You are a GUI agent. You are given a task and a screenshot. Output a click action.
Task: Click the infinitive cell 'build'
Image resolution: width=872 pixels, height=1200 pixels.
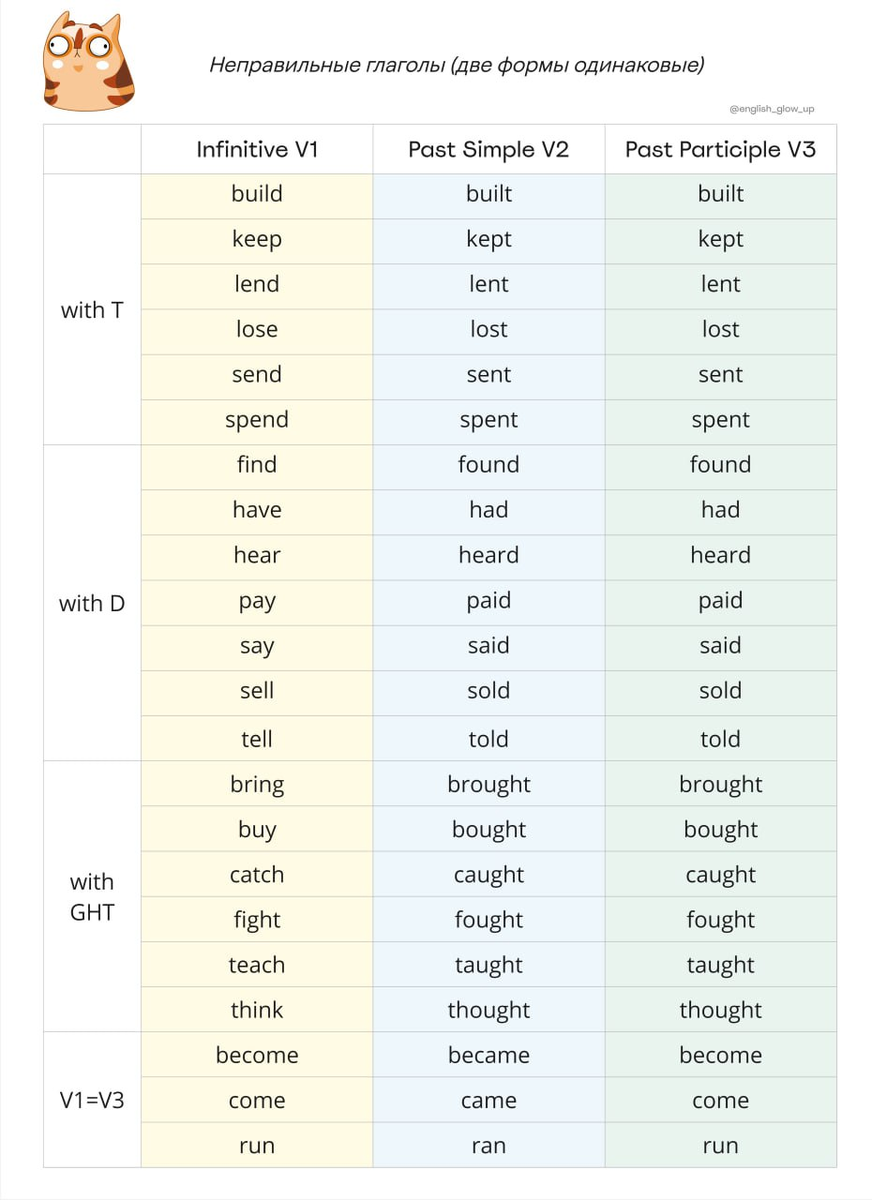coord(257,194)
